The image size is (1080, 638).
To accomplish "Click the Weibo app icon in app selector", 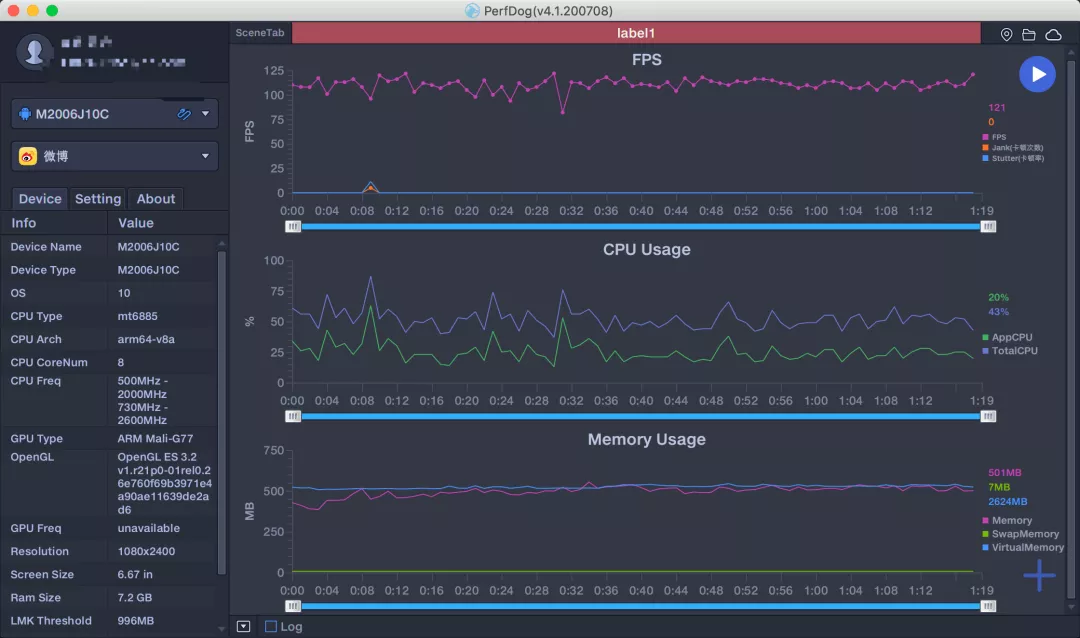I will [x=28, y=156].
